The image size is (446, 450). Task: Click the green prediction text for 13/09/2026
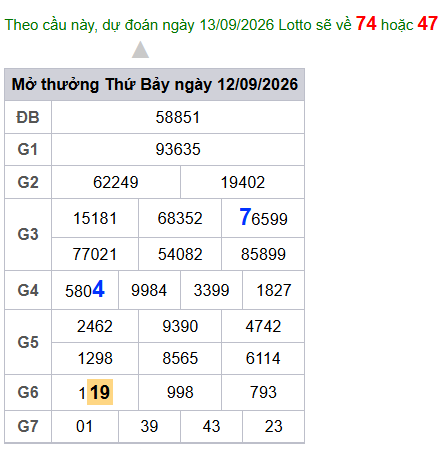(178, 25)
